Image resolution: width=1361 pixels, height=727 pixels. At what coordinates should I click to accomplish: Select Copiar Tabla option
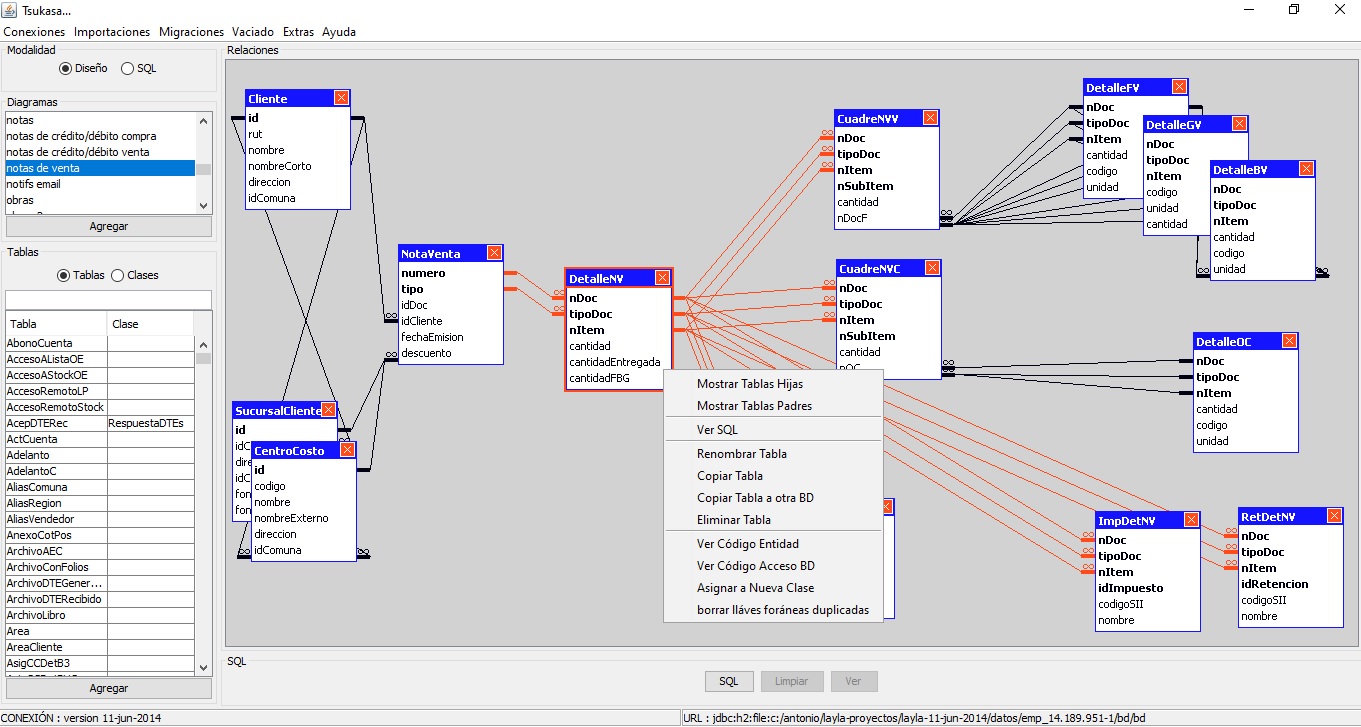(x=773, y=476)
